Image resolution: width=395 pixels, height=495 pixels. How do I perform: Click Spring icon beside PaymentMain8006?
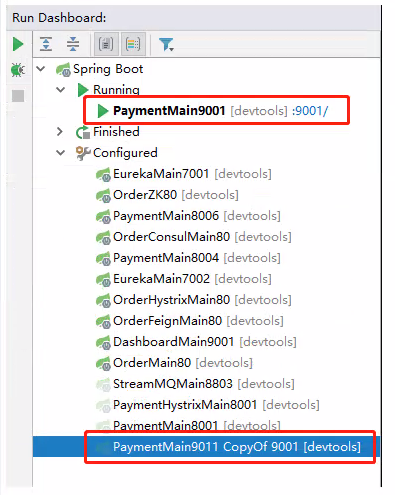click(x=103, y=217)
